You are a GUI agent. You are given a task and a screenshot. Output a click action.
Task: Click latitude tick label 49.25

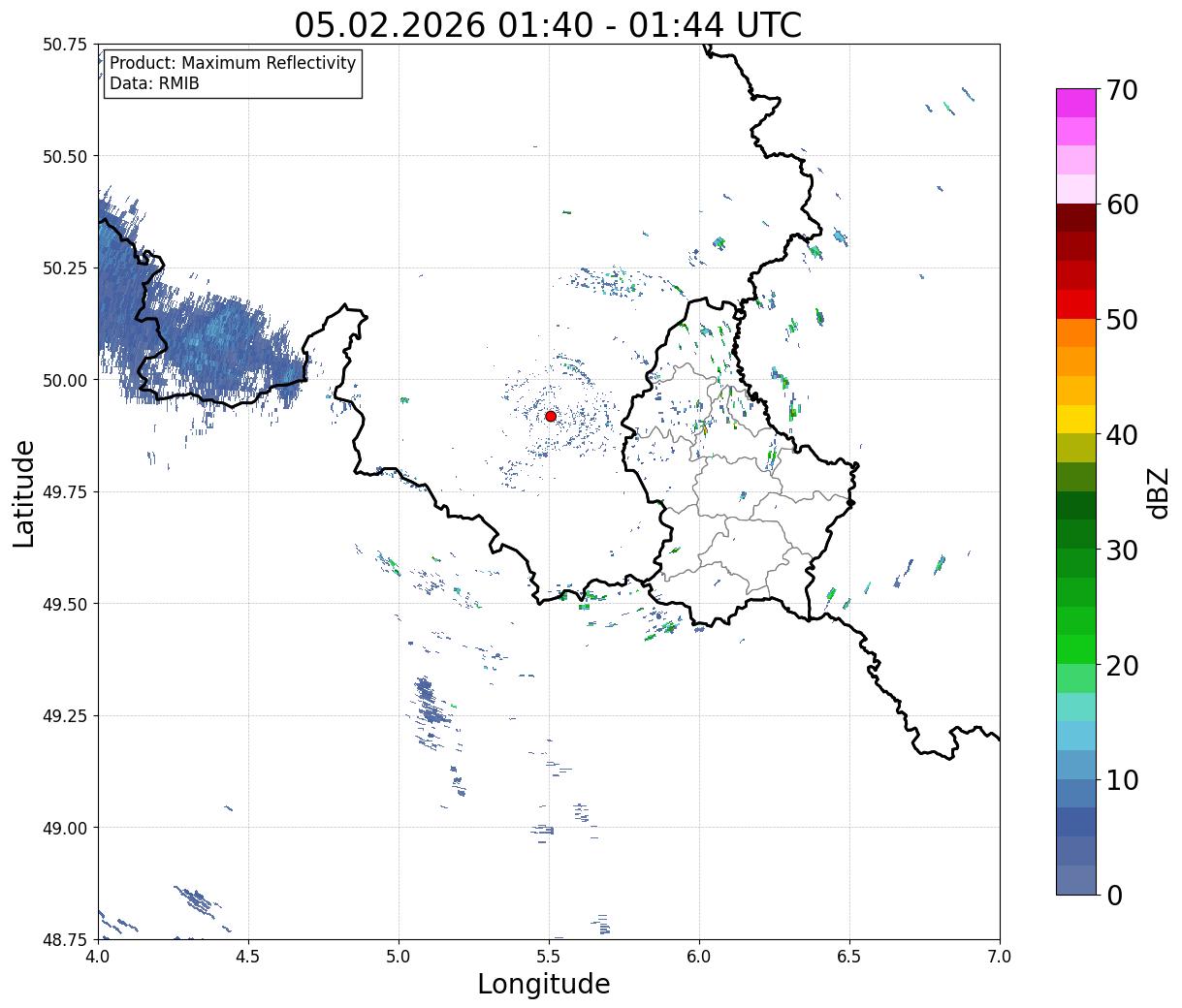[x=65, y=716]
